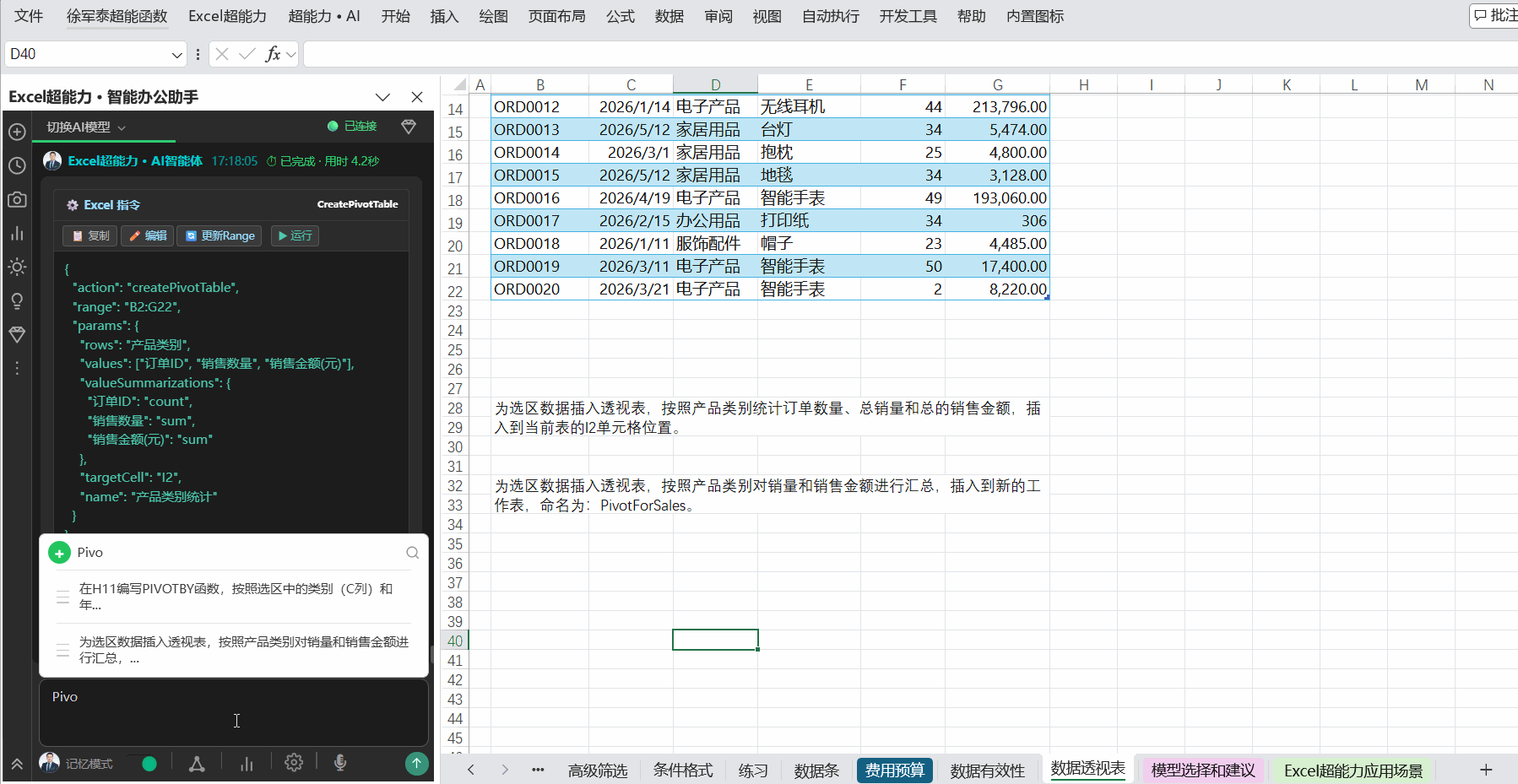Collapse the assistant pane chevron
This screenshot has width=1518, height=784.
(382, 97)
